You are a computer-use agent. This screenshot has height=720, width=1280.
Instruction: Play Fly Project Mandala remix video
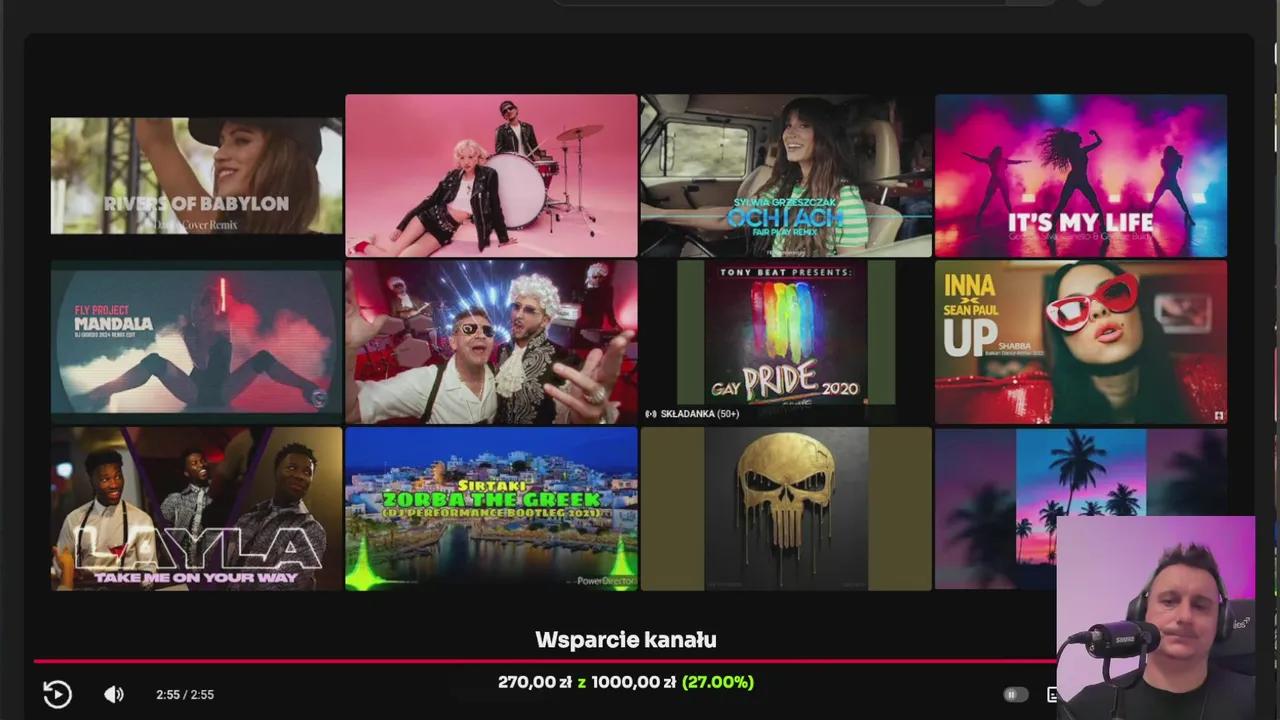(x=196, y=342)
